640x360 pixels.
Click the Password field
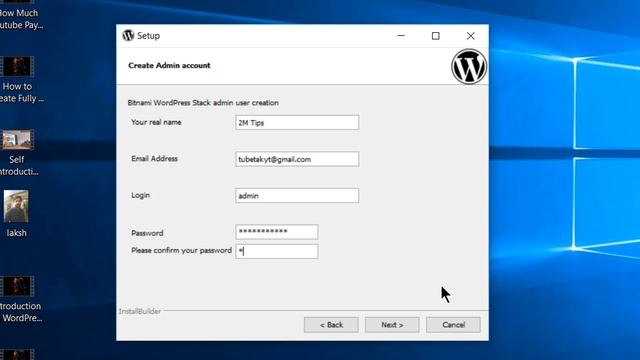tap(277, 232)
